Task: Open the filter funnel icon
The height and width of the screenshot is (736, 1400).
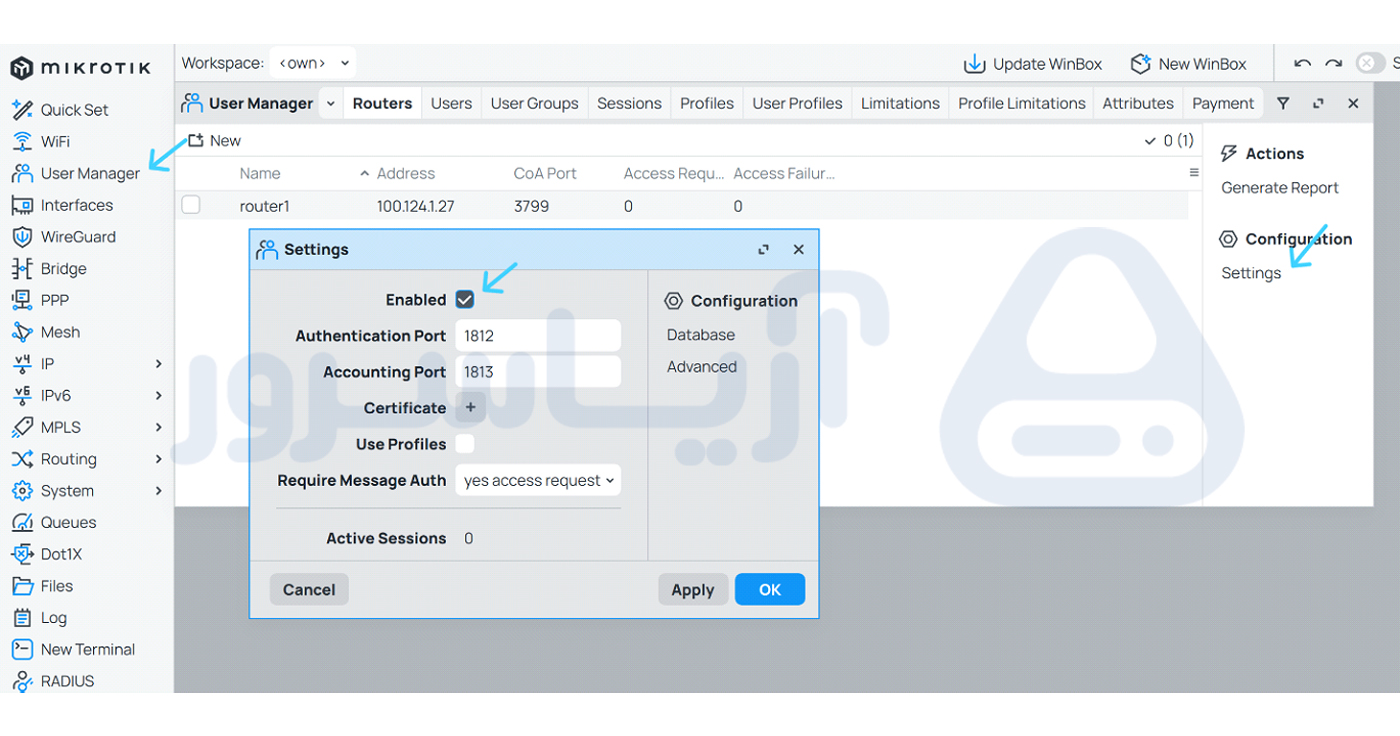Action: [1283, 103]
